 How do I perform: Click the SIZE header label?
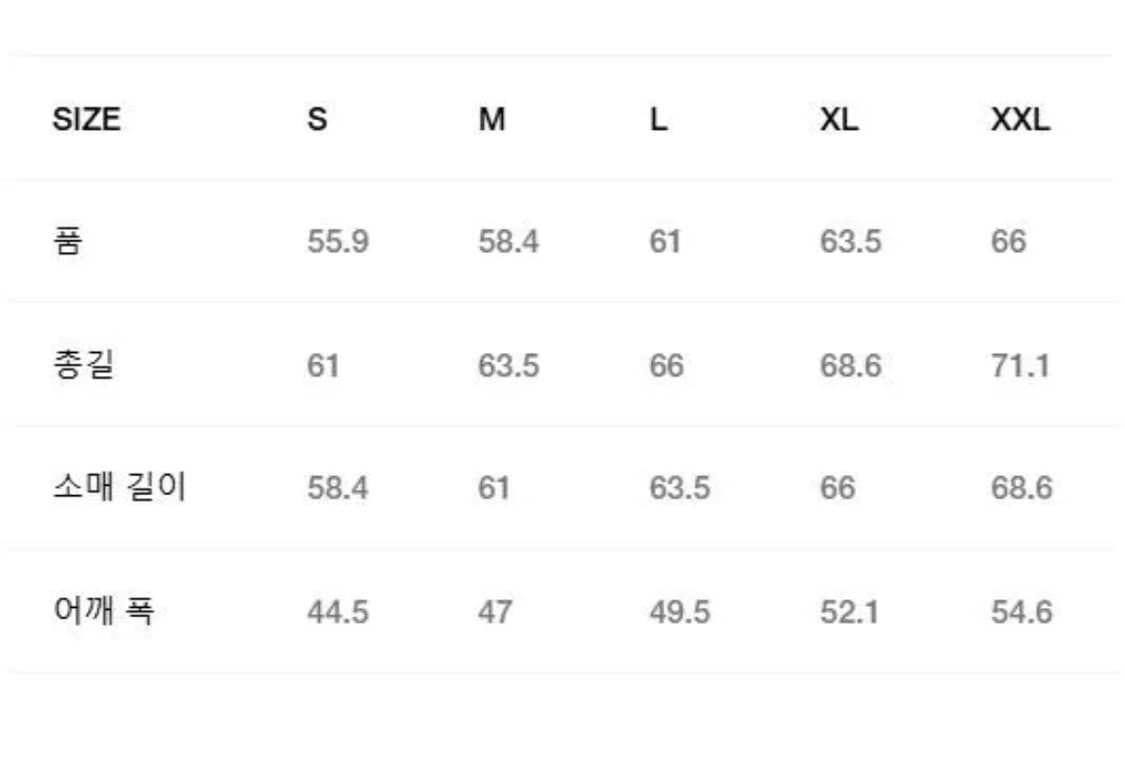pyautogui.click(x=86, y=120)
